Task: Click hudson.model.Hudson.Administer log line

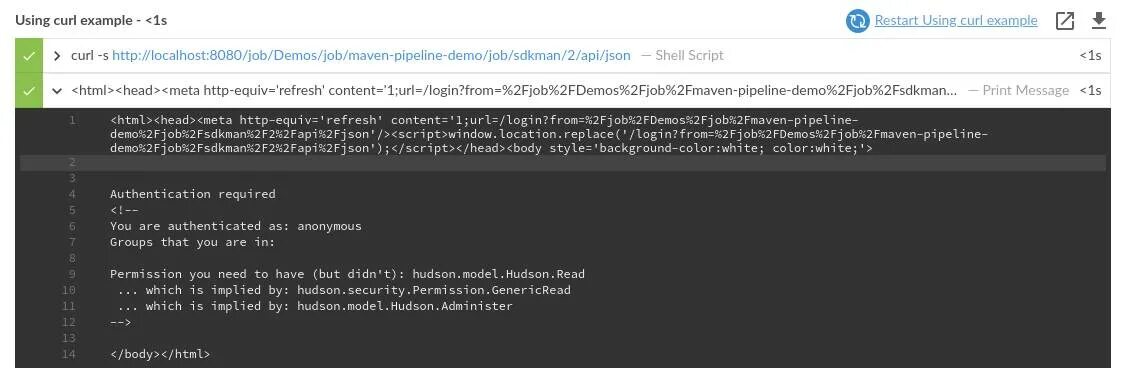Action: point(312,306)
